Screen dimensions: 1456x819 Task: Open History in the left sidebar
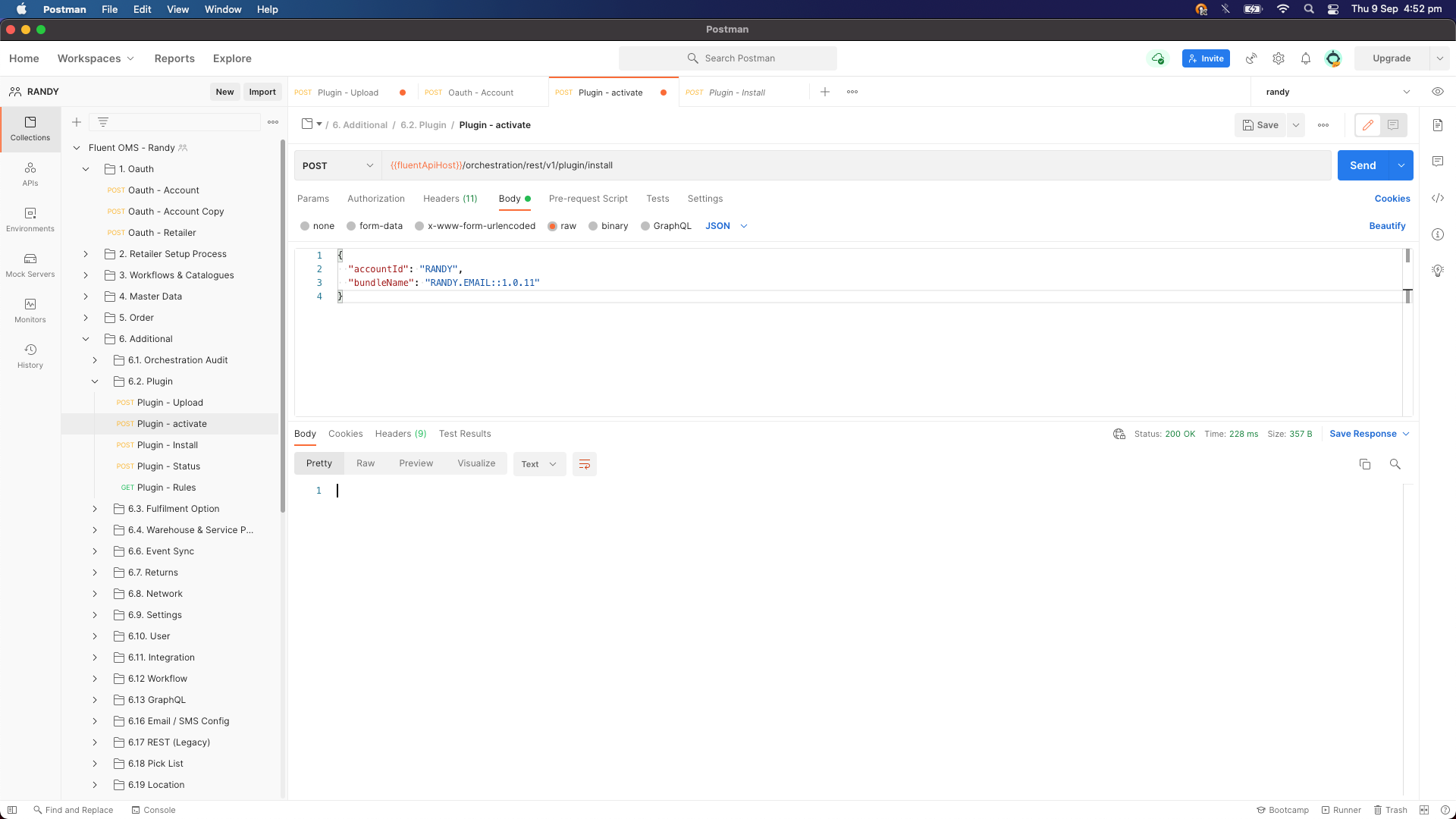(30, 356)
